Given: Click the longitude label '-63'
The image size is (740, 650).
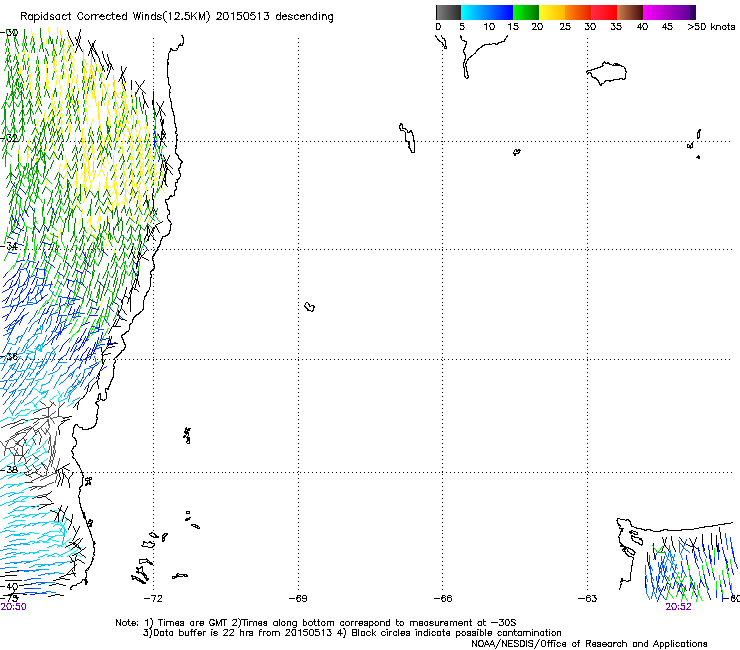Looking at the screenshot, I should tap(587, 599).
